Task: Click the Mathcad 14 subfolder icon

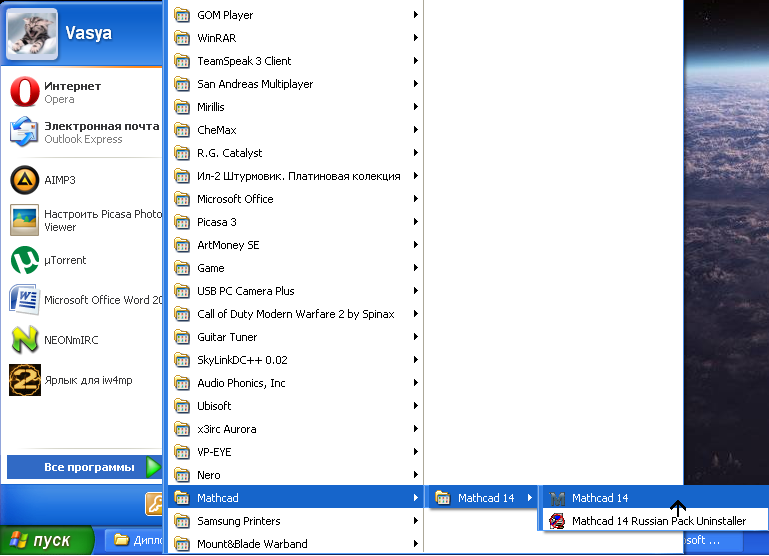Action: tap(442, 498)
